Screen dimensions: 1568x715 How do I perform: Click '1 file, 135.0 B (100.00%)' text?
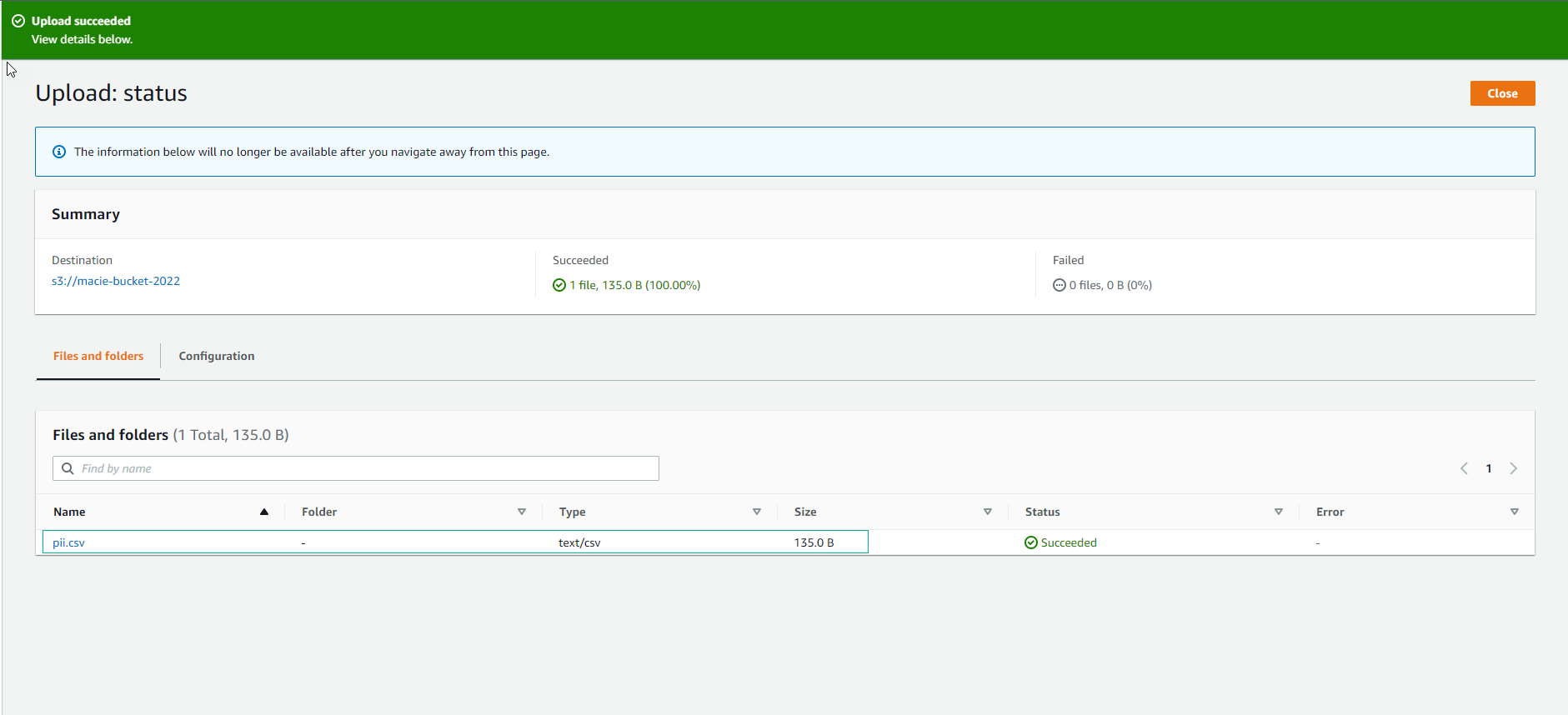tap(635, 285)
